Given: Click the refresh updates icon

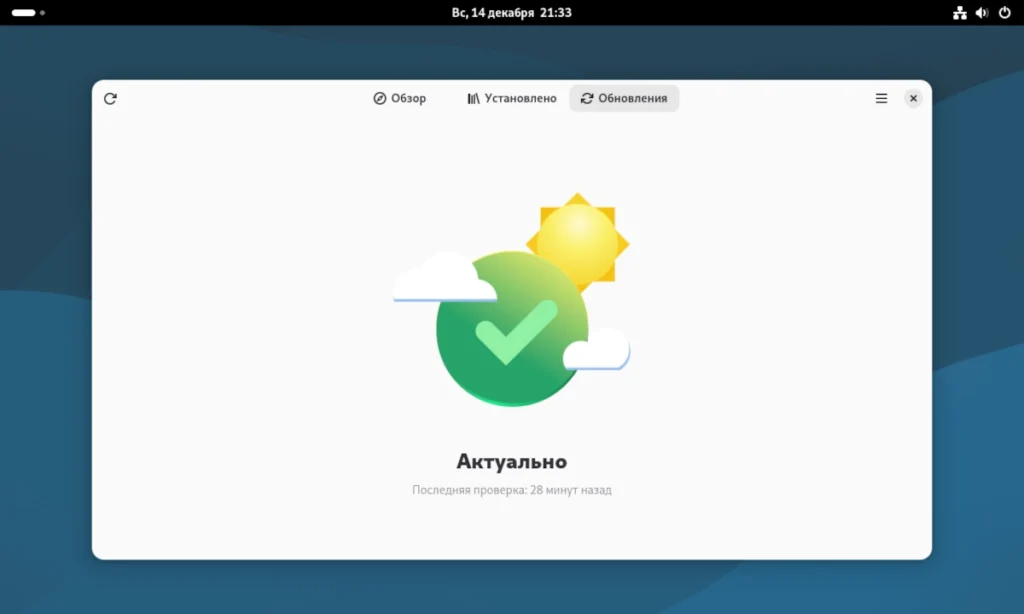Looking at the screenshot, I should coord(110,99).
